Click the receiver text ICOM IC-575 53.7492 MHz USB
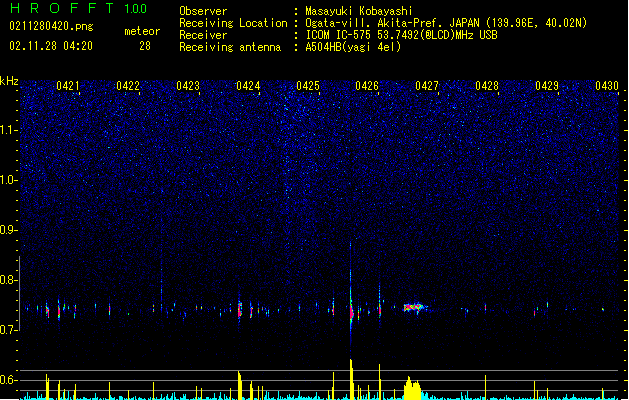Viewport: 629px width, 400px height. click(402, 35)
